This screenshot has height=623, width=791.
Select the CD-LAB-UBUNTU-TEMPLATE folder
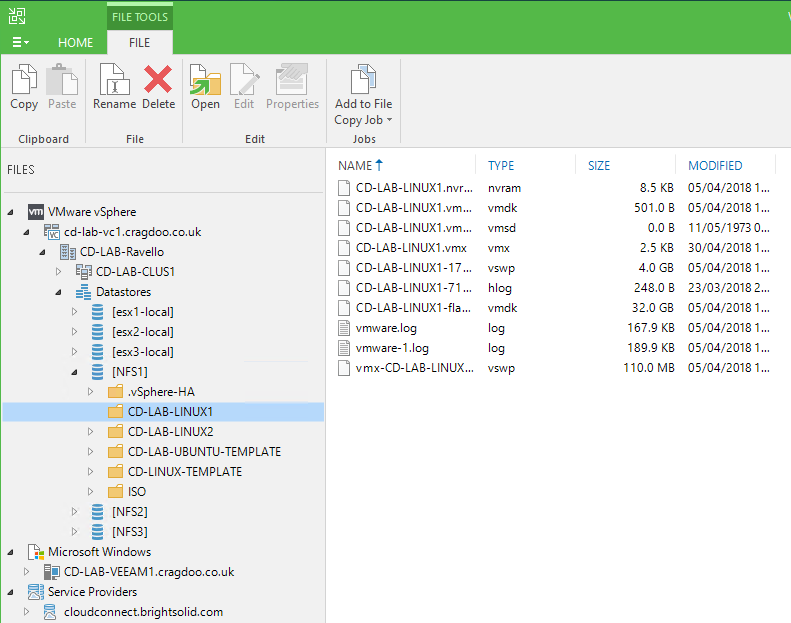204,451
